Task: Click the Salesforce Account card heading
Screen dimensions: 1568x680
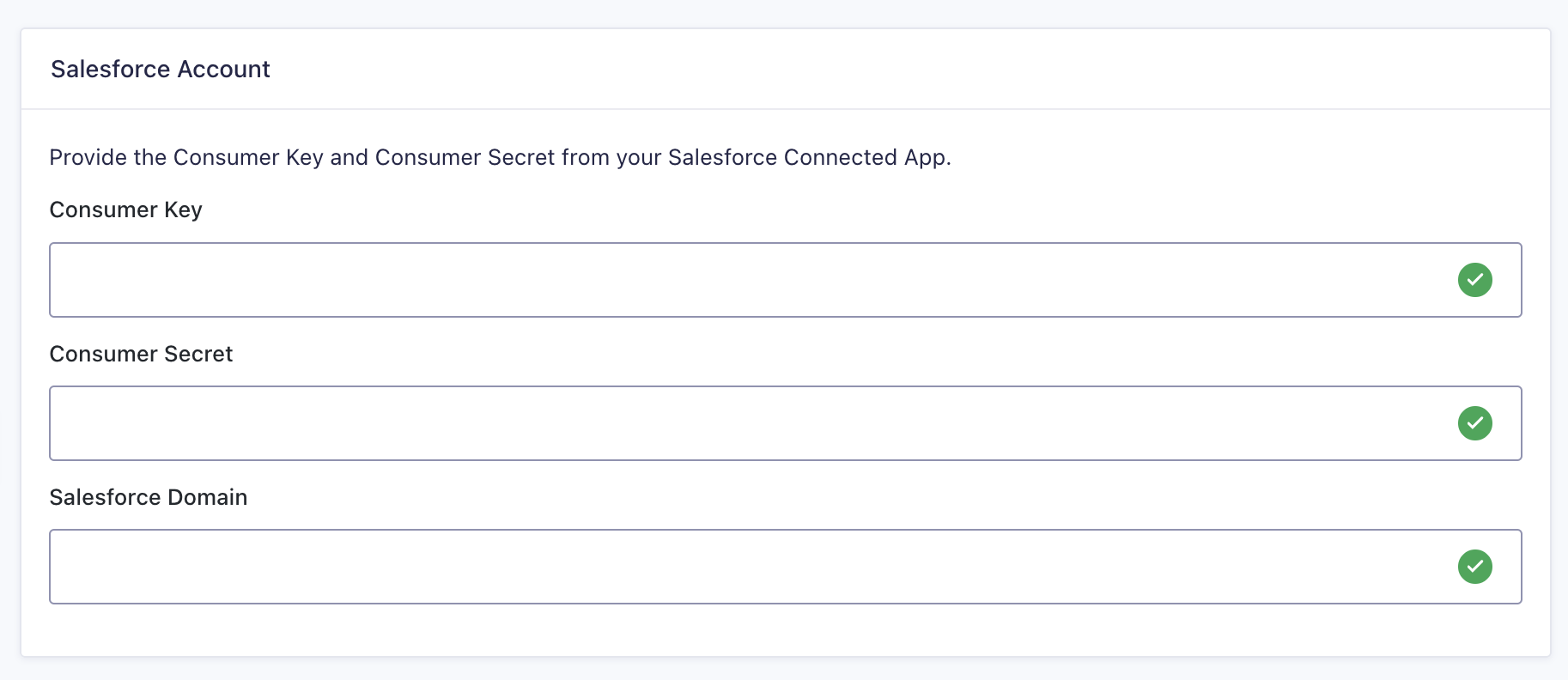Action: click(161, 70)
